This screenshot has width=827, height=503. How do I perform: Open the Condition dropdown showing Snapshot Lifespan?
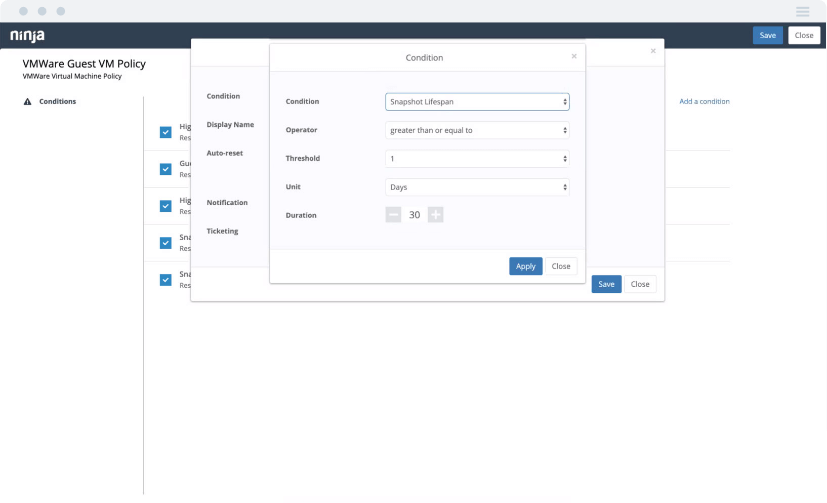(477, 102)
